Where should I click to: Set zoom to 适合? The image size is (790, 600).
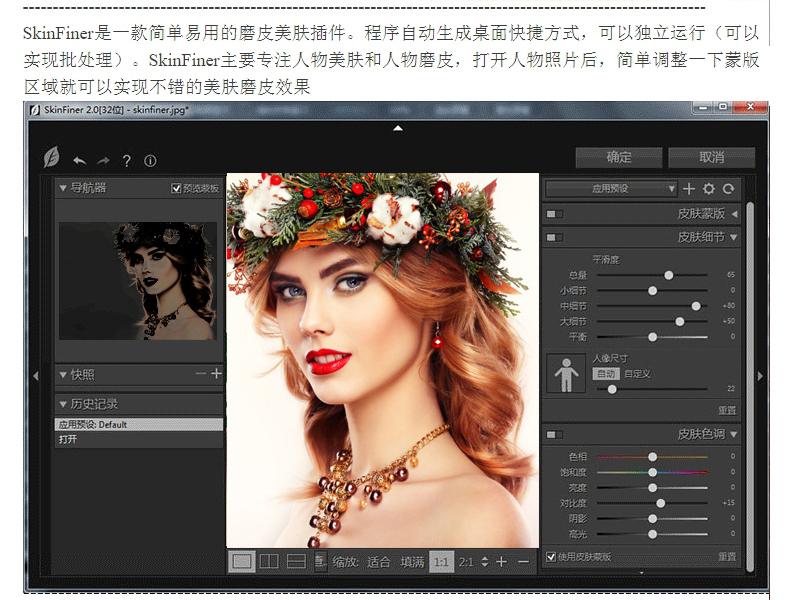tap(378, 562)
